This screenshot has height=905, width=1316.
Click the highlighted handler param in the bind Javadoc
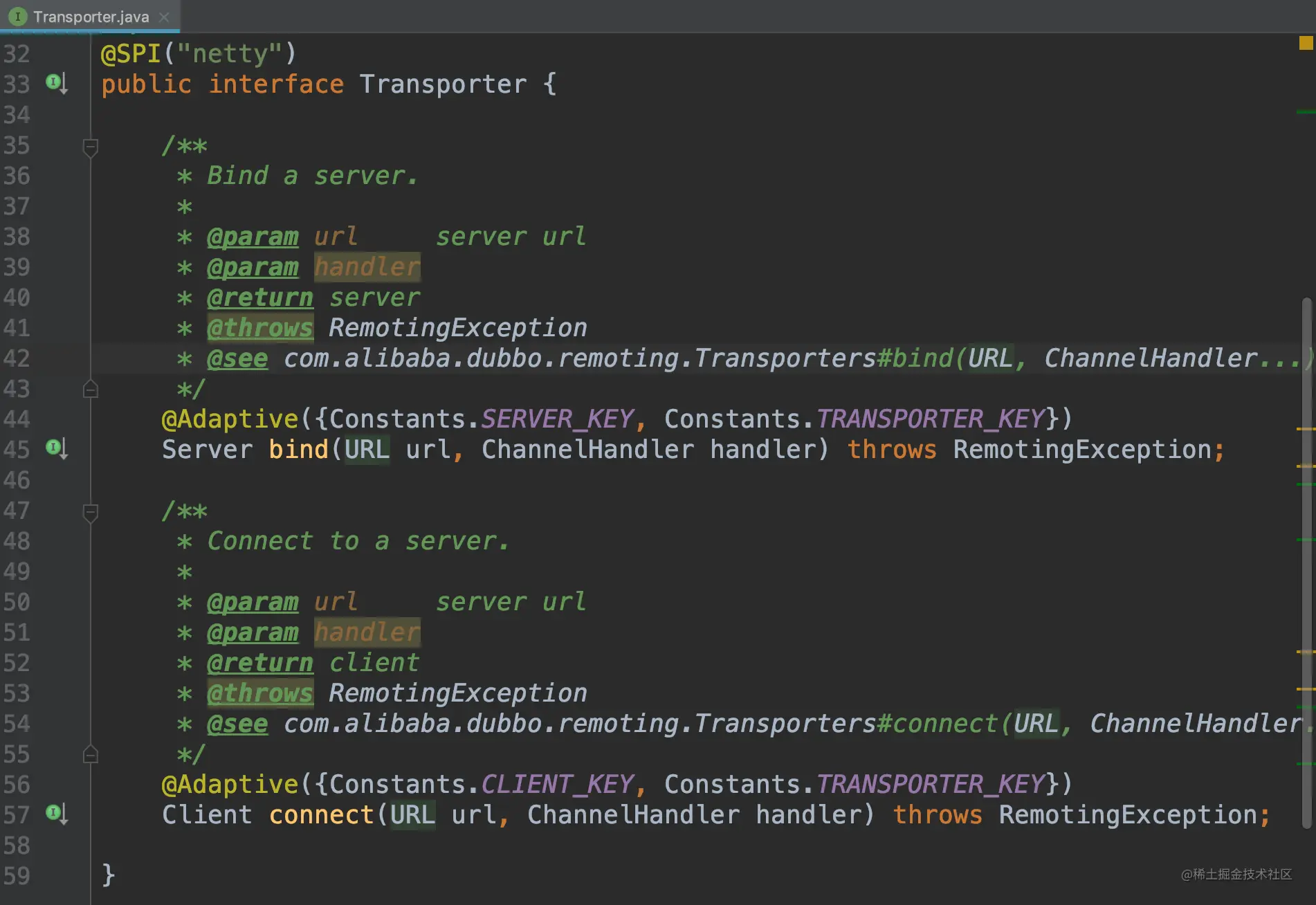367,267
